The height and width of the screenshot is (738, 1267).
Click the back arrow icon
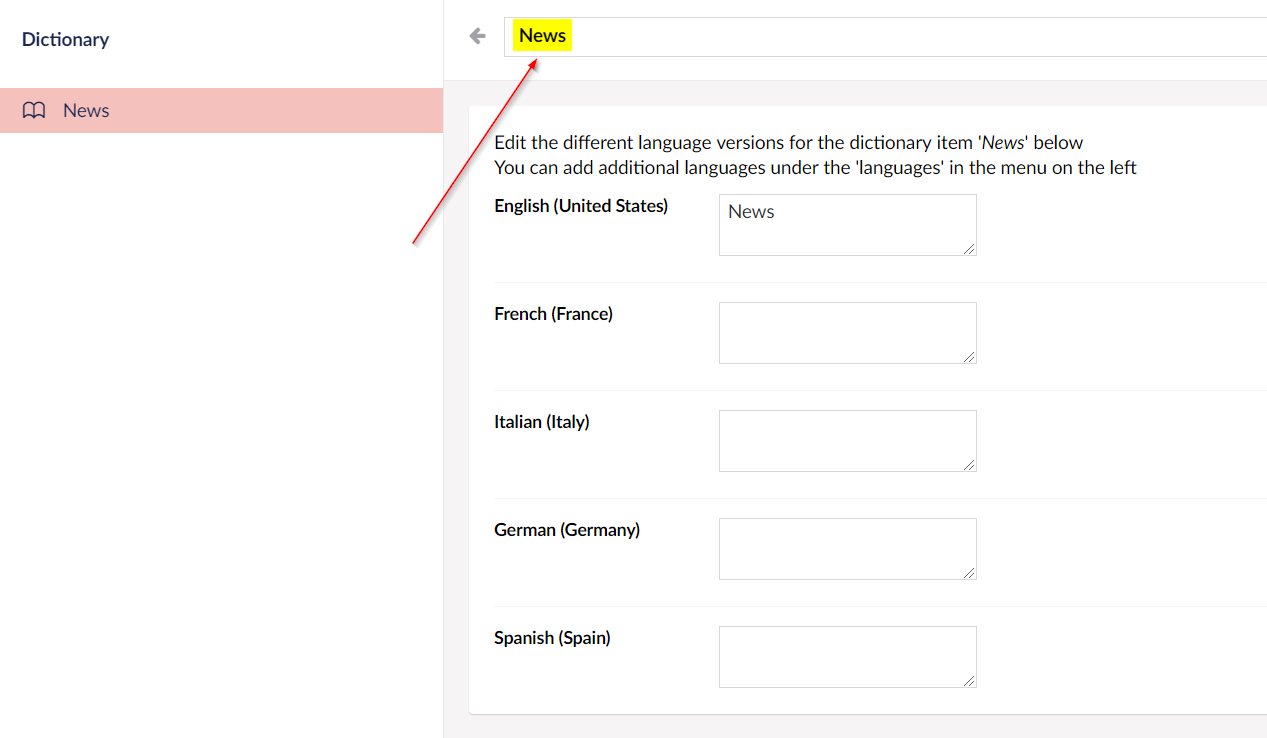pos(478,36)
